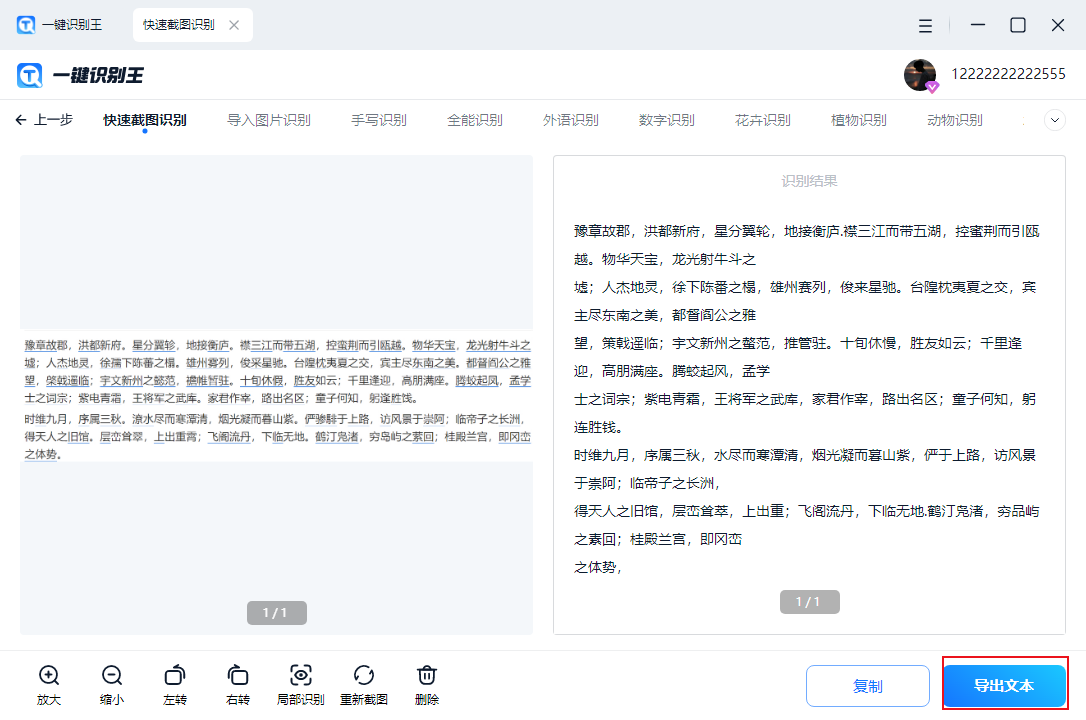Switch to 手写识别 tab
The width and height of the screenshot is (1086, 720).
pyautogui.click(x=379, y=120)
